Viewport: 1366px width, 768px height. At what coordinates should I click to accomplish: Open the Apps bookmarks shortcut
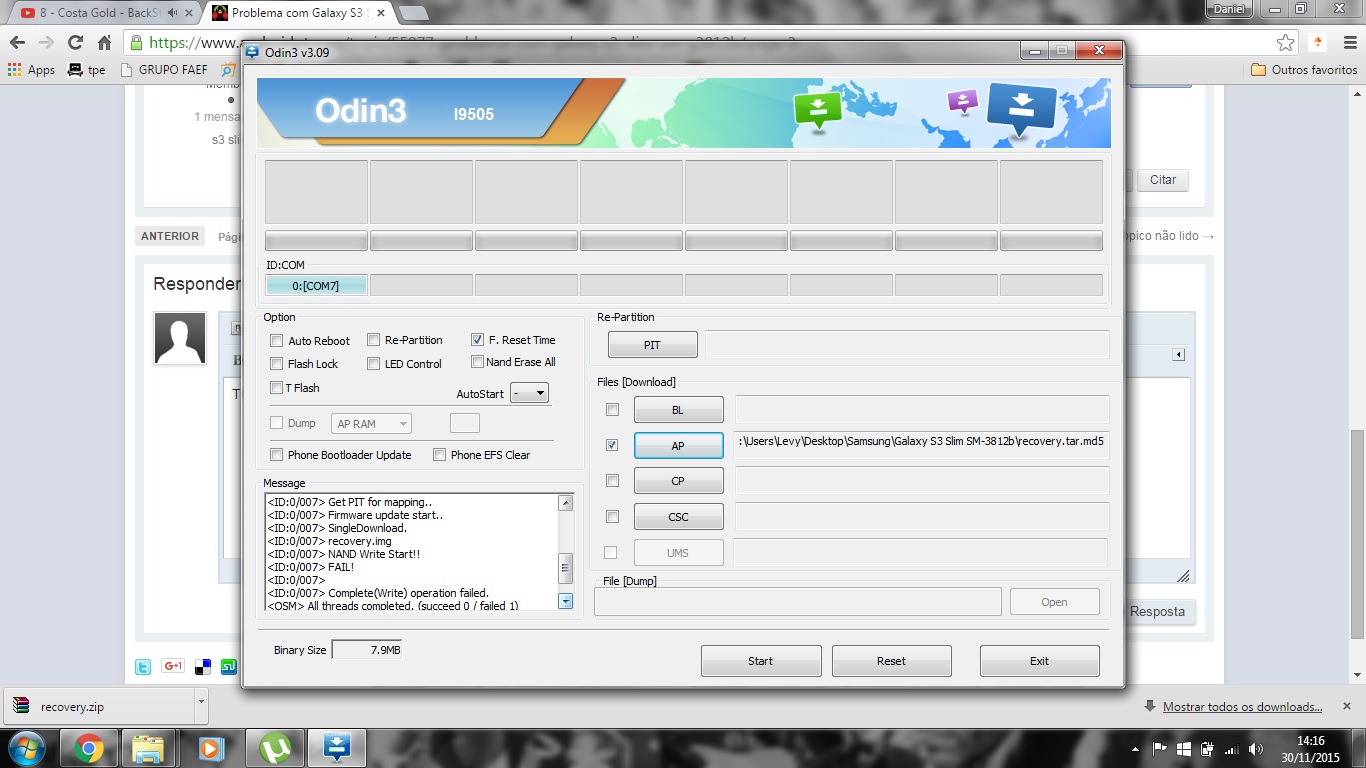tap(31, 70)
